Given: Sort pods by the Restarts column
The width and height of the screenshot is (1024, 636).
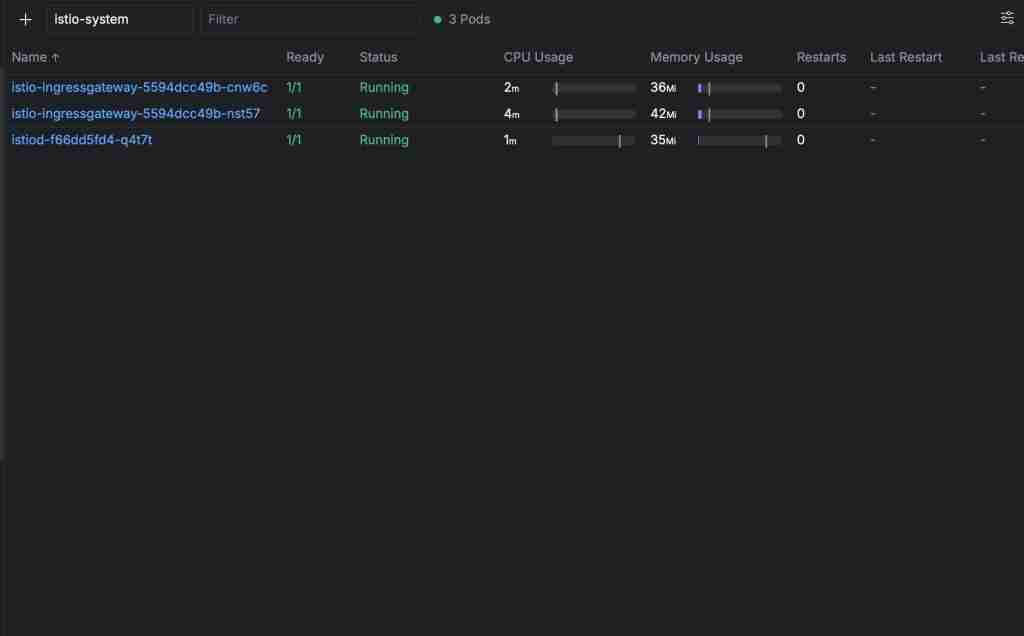Looking at the screenshot, I should tap(821, 57).
